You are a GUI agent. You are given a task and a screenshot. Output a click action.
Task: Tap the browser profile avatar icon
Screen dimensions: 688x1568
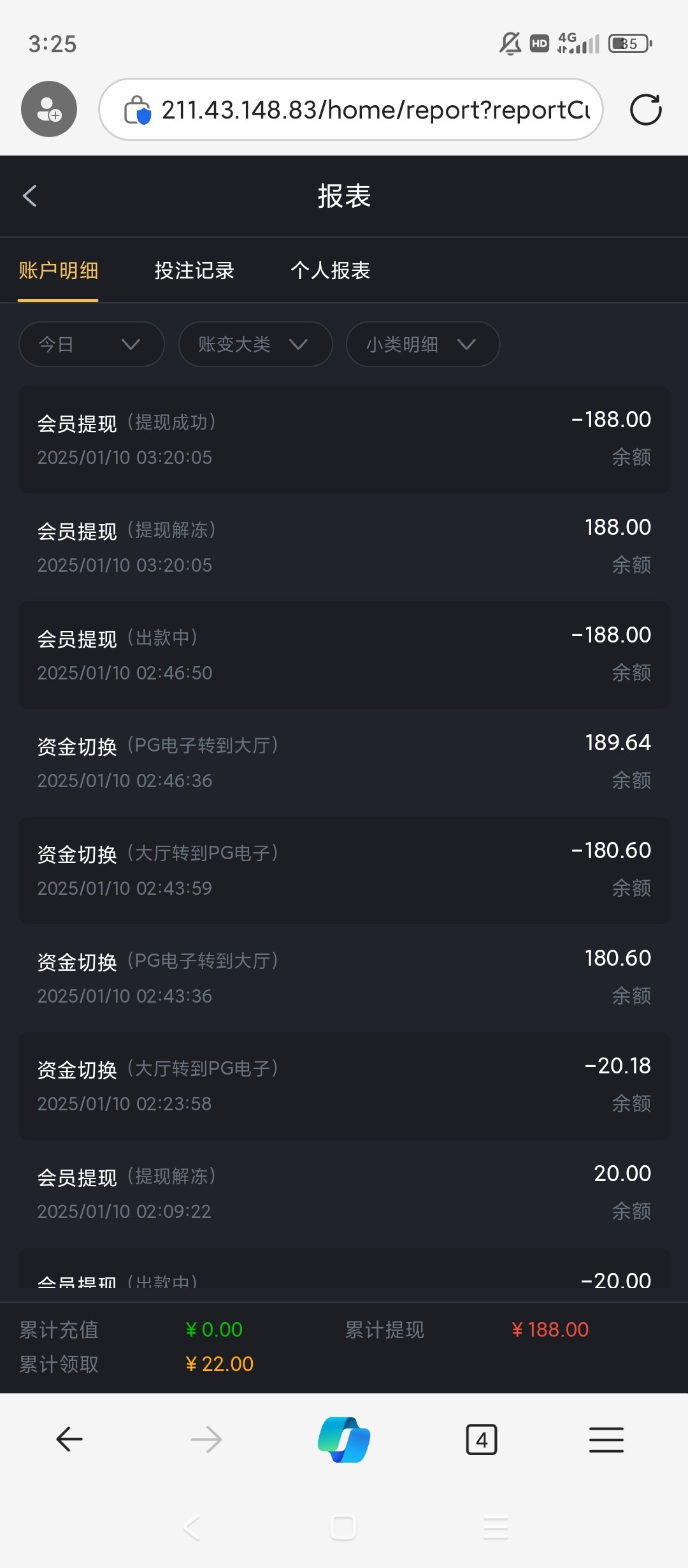click(x=49, y=109)
